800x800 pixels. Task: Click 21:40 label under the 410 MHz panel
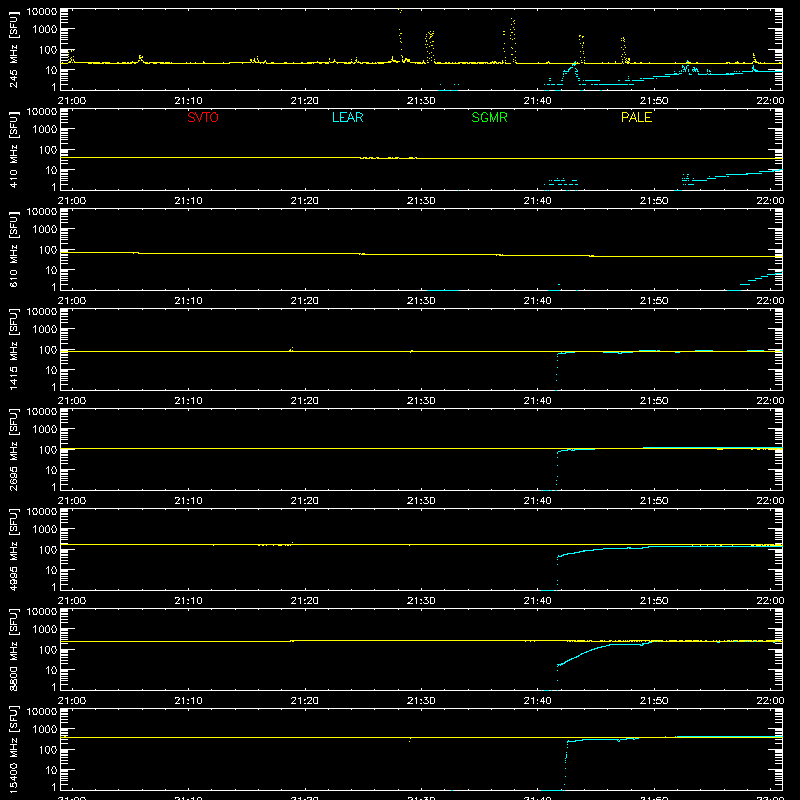point(537,201)
